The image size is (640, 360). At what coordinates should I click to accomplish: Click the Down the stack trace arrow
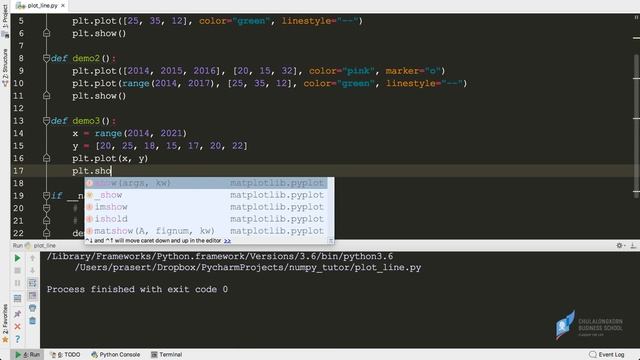point(33,270)
